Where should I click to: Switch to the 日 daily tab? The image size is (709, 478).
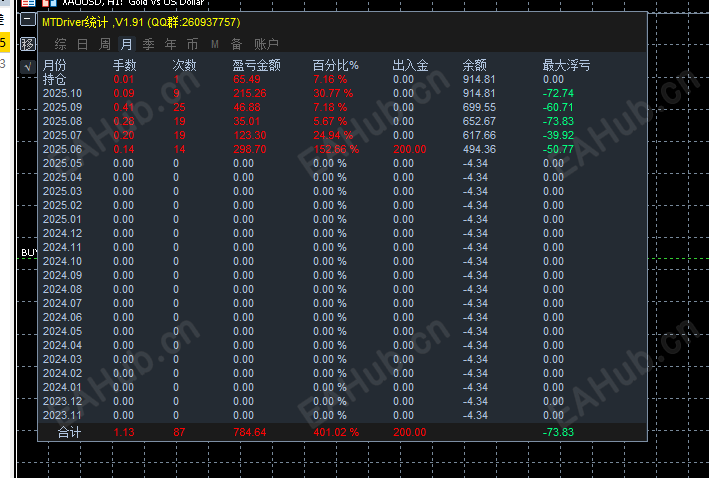(x=82, y=44)
